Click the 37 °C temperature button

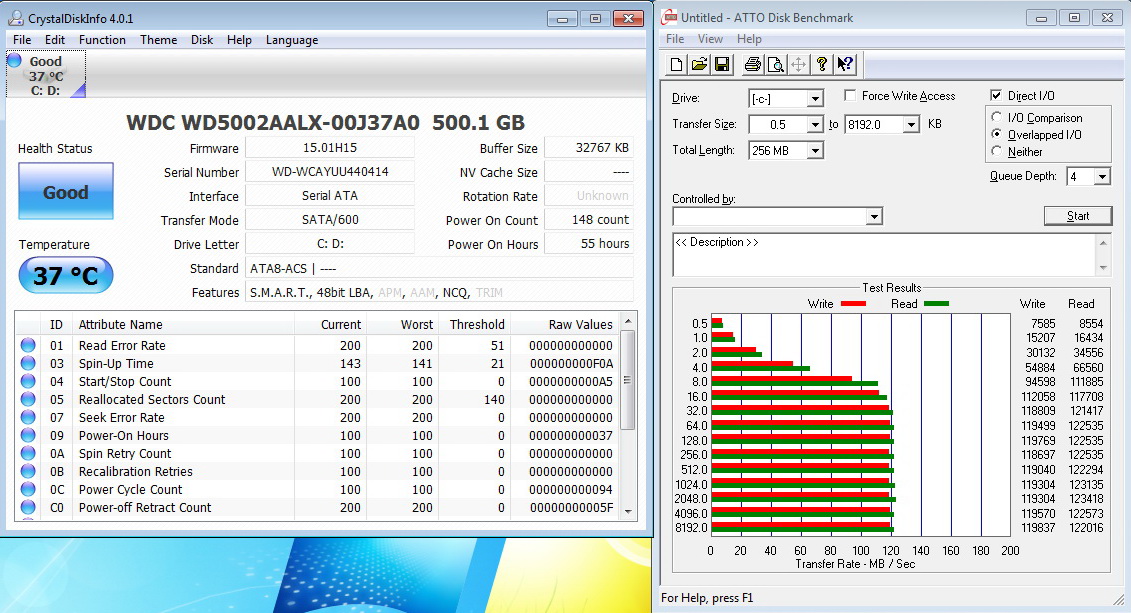click(66, 275)
